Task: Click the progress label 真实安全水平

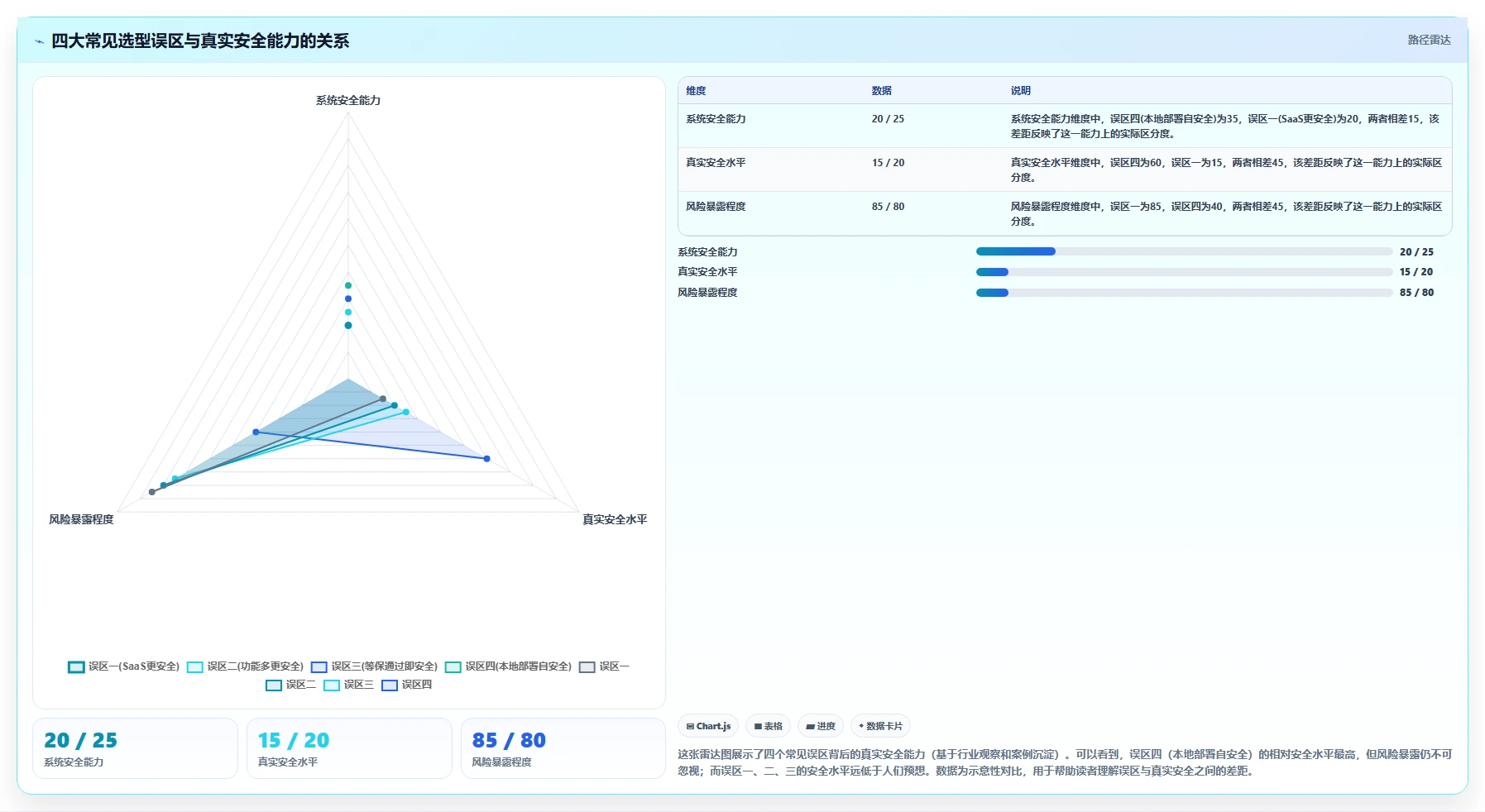Action: pos(707,272)
